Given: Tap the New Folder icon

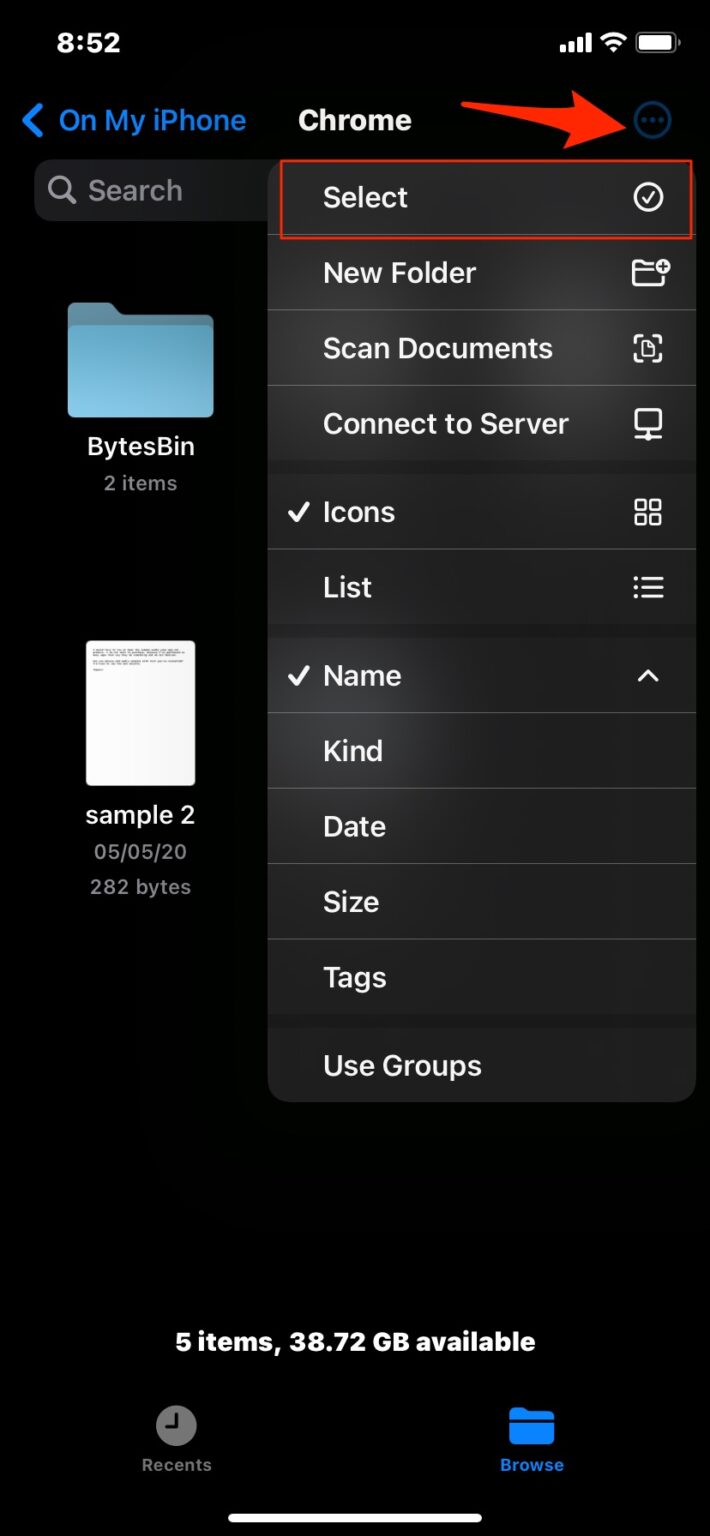Looking at the screenshot, I should pyautogui.click(x=650, y=272).
